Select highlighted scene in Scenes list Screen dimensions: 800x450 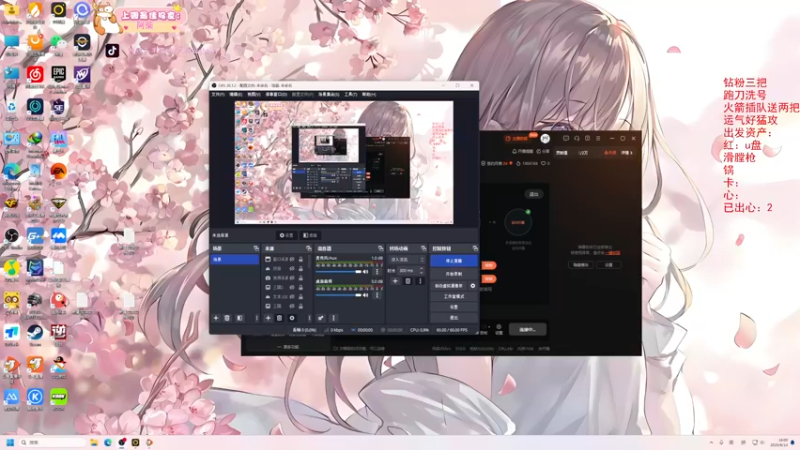pos(235,260)
